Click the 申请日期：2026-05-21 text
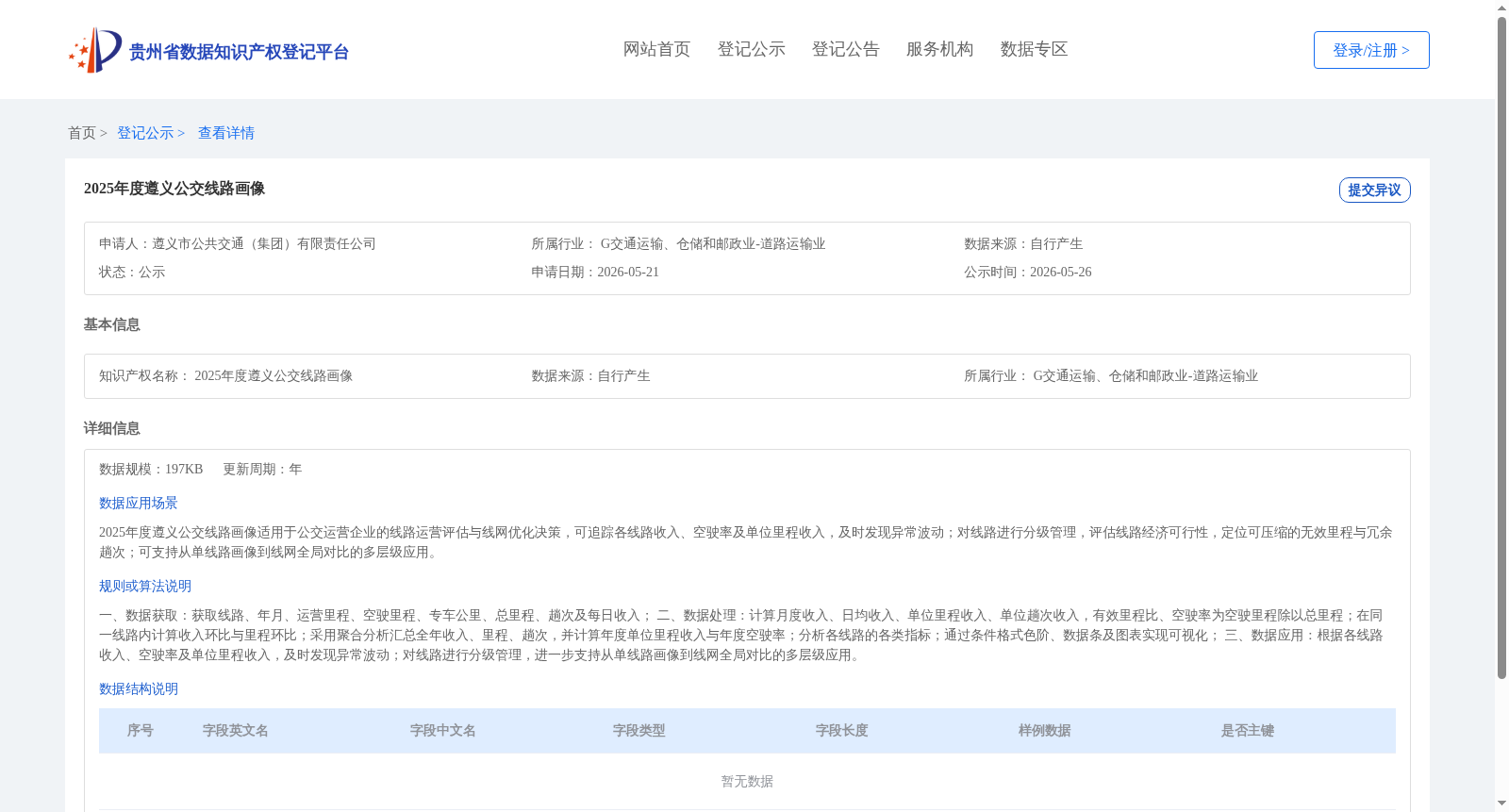Viewport: 1509px width, 812px height. pos(595,273)
